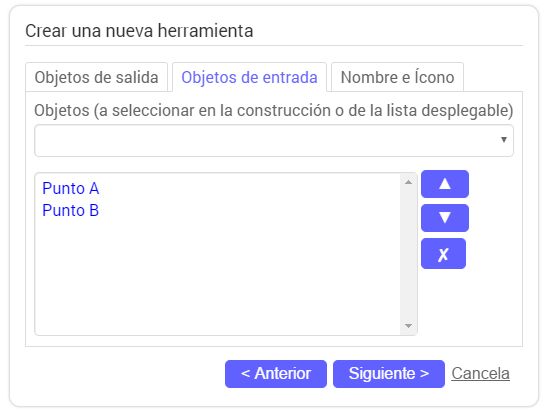Expand the empty objects combo box field

click(x=274, y=140)
